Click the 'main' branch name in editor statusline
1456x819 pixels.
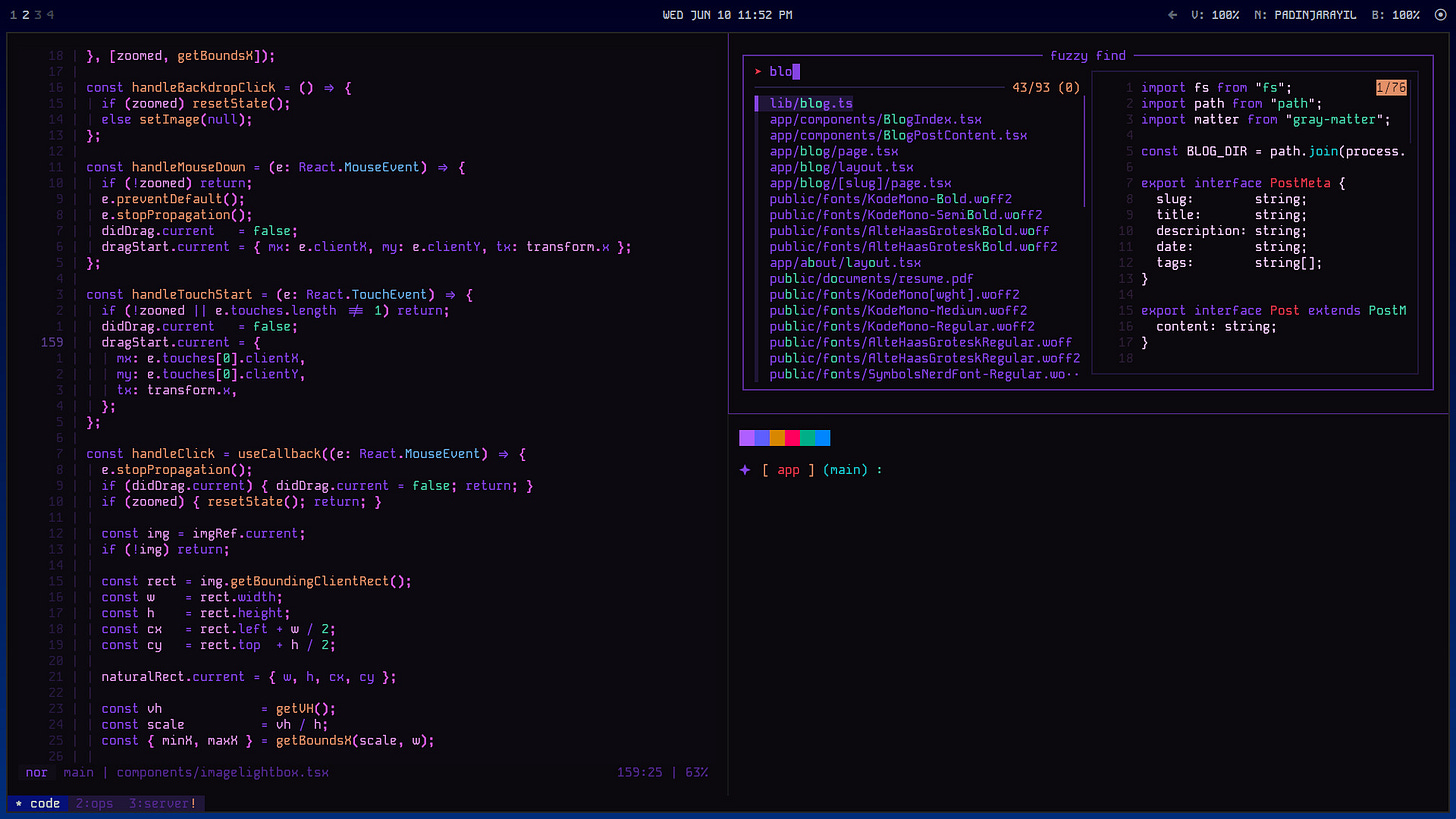click(x=78, y=773)
